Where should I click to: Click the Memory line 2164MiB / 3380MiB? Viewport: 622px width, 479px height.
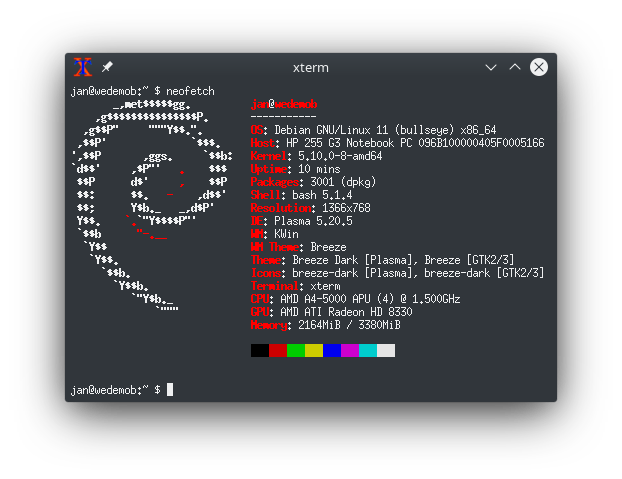click(326, 325)
